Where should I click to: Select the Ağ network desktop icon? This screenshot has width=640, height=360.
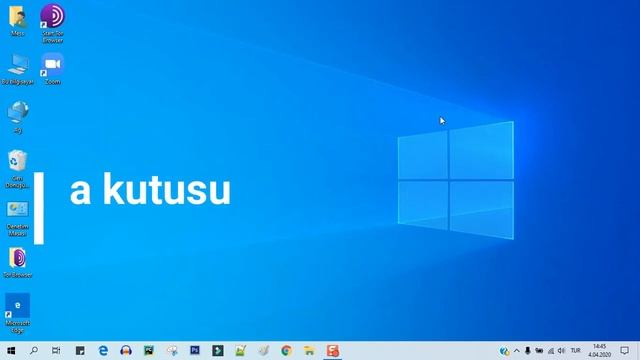(x=18, y=118)
